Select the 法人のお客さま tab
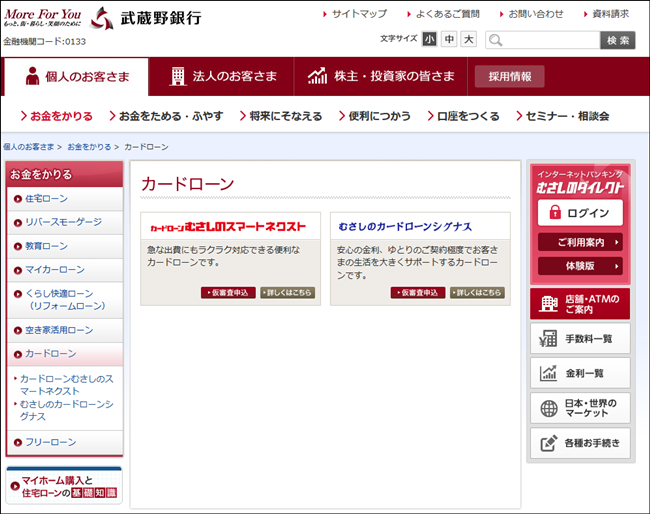This screenshot has height=514, width=650. click(221, 77)
